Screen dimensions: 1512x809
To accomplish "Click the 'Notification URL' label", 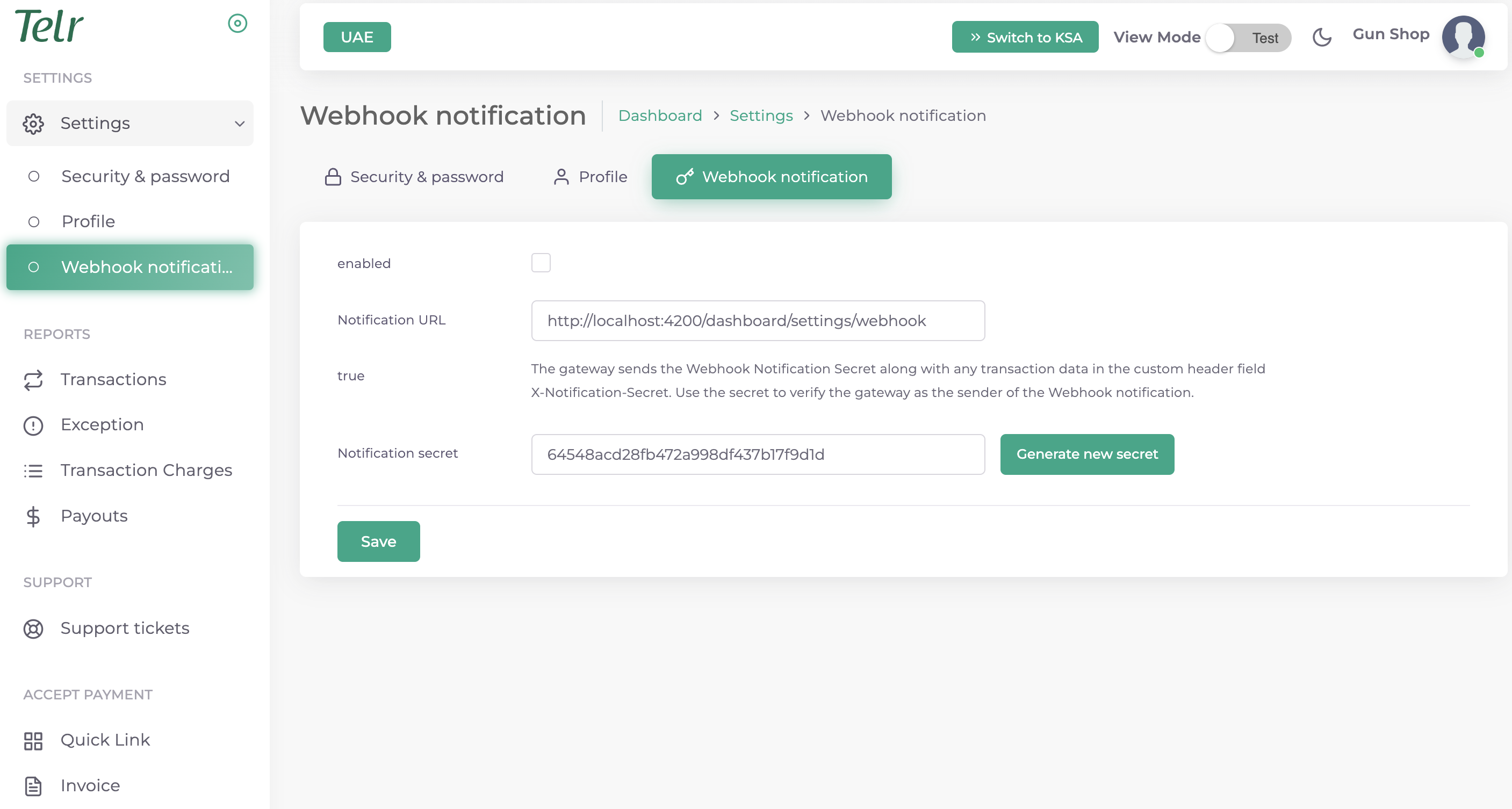I will point(392,320).
